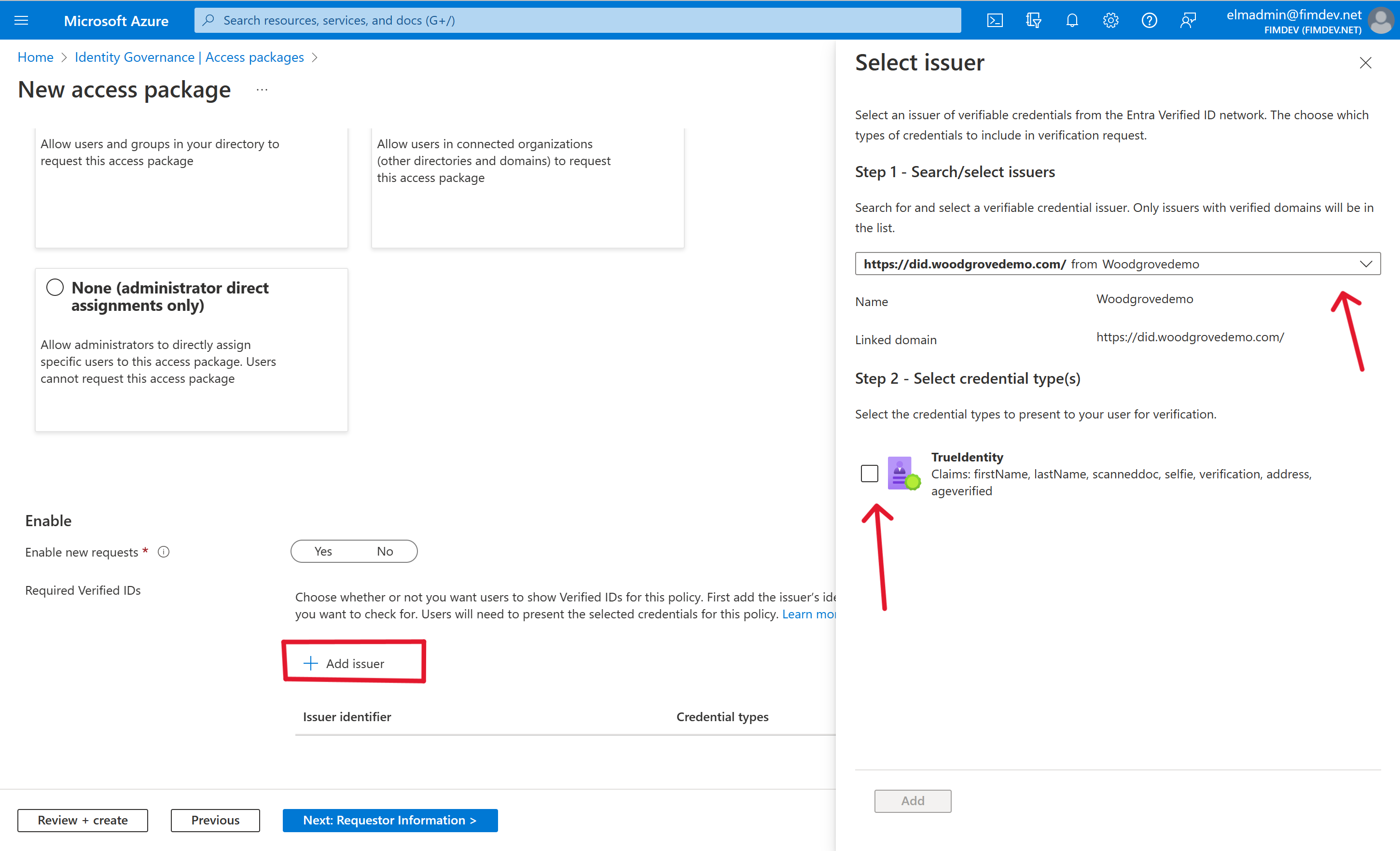1400x851 pixels.
Task: Click the portal menu hamburger icon
Action: (x=21, y=20)
